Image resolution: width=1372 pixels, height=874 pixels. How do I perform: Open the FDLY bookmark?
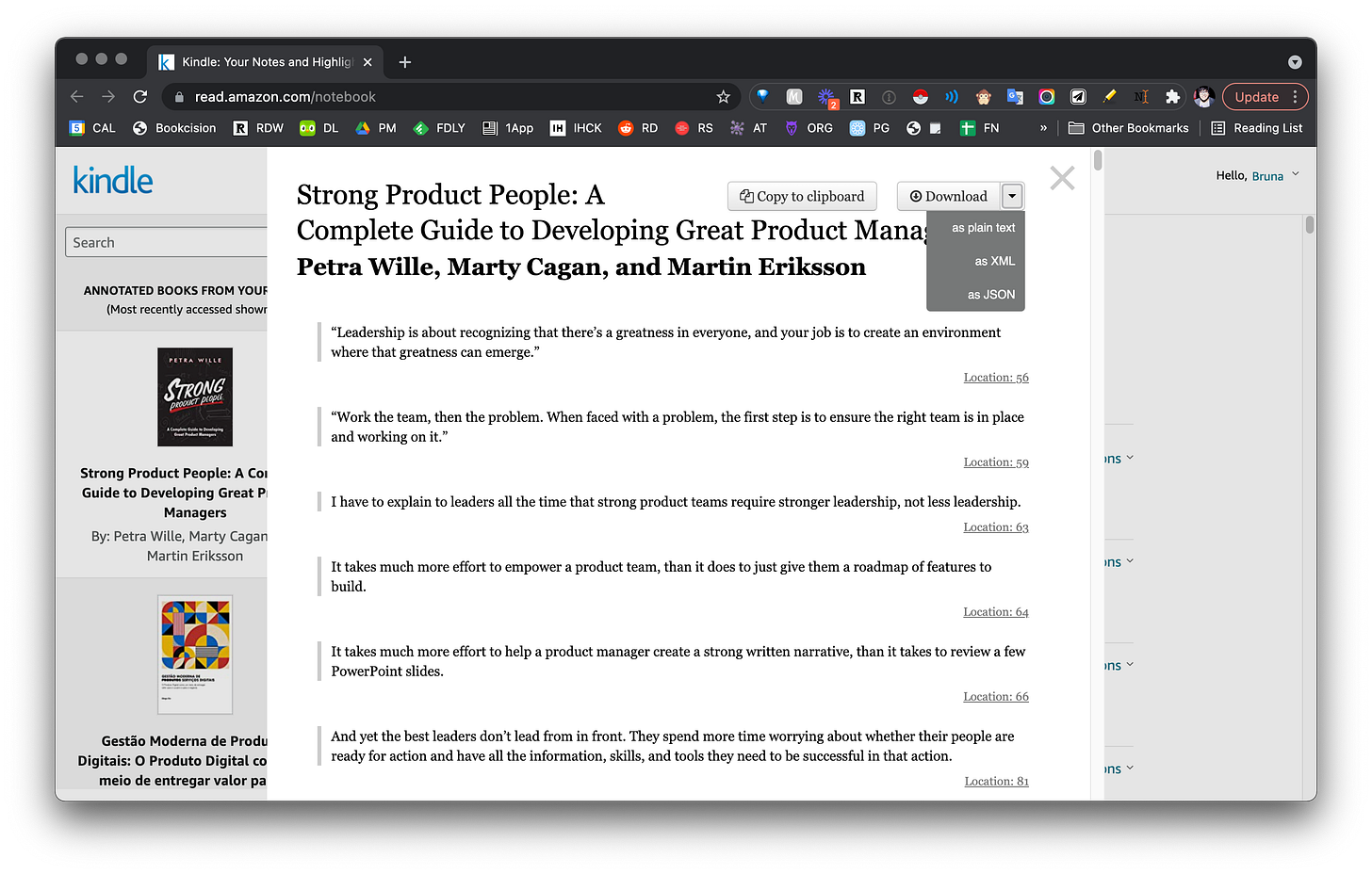pyautogui.click(x=439, y=128)
